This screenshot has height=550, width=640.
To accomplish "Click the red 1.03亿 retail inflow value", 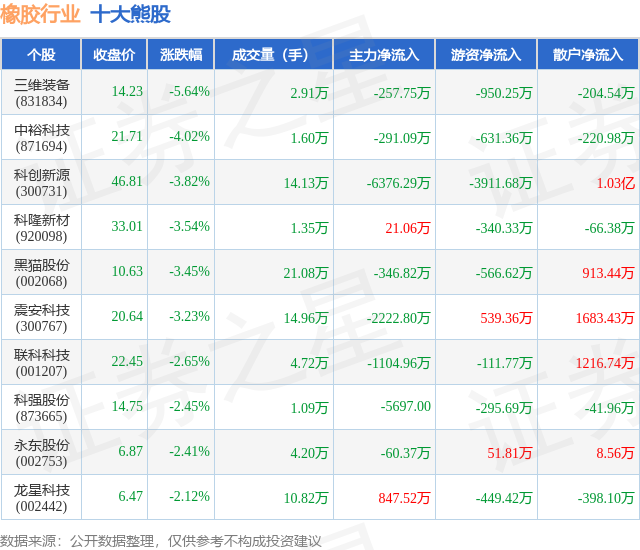I will tap(616, 183).
